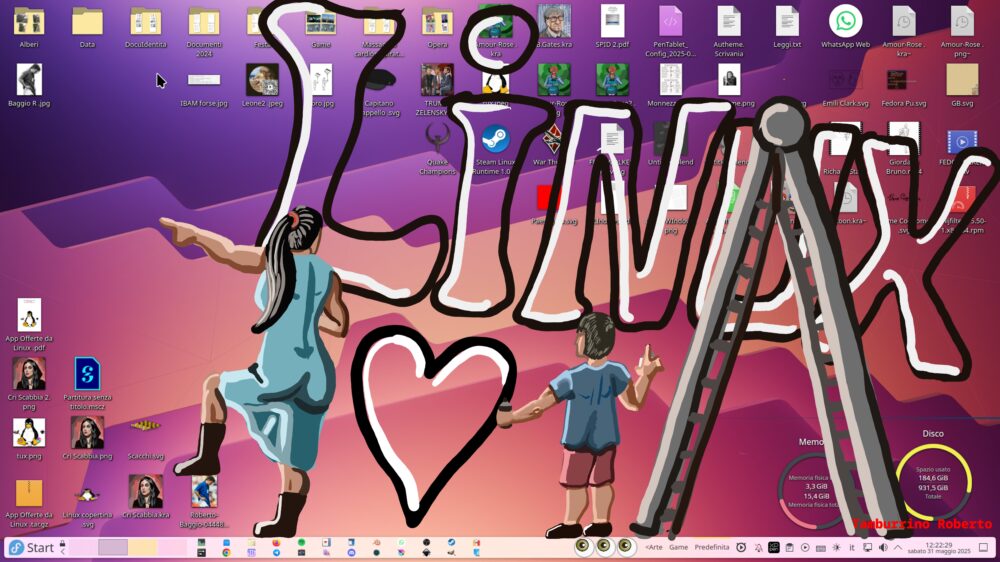Open Telegram from the taskbar
Image resolution: width=1000 pixels, height=562 pixels.
tap(276, 552)
